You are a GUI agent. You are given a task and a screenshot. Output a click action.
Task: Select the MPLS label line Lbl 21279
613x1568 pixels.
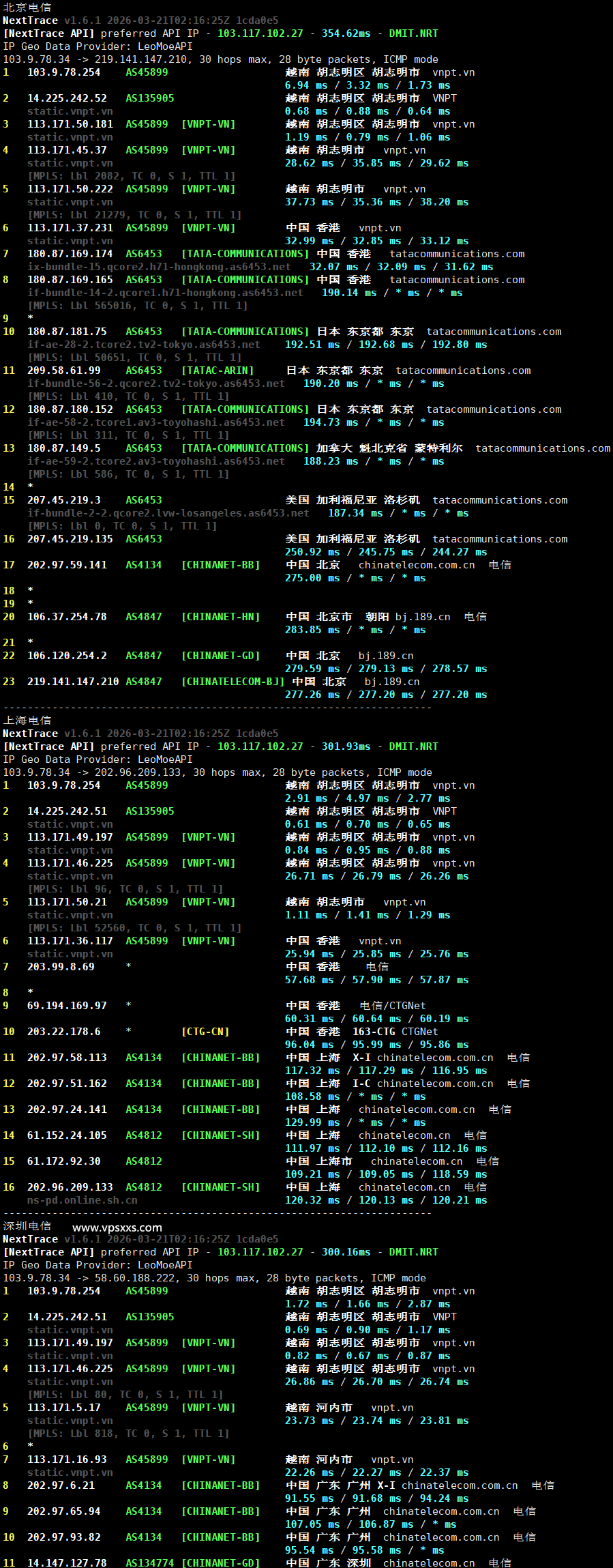coord(134,215)
